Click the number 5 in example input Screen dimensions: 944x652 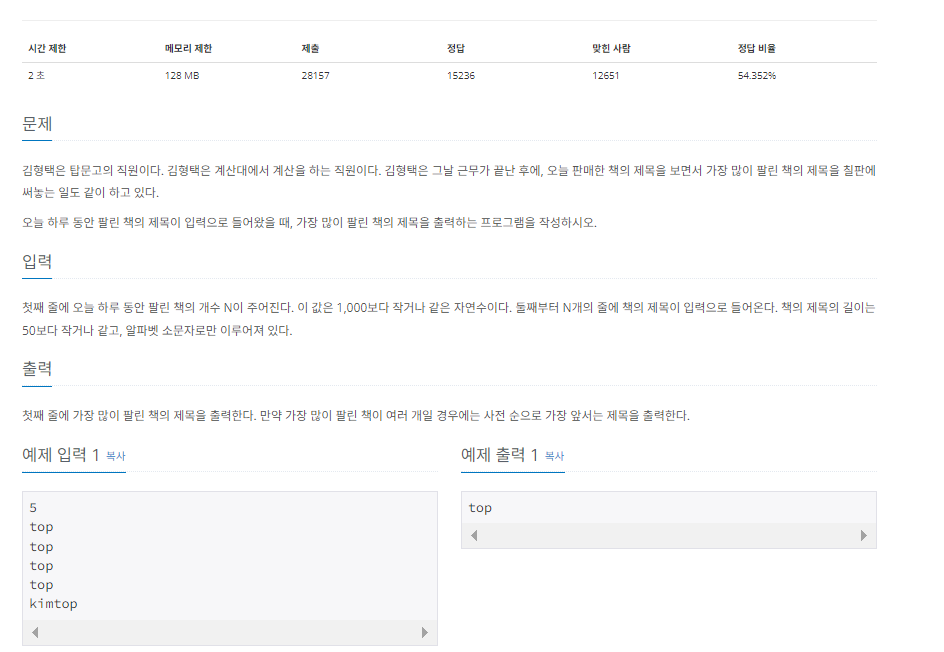[33, 508]
